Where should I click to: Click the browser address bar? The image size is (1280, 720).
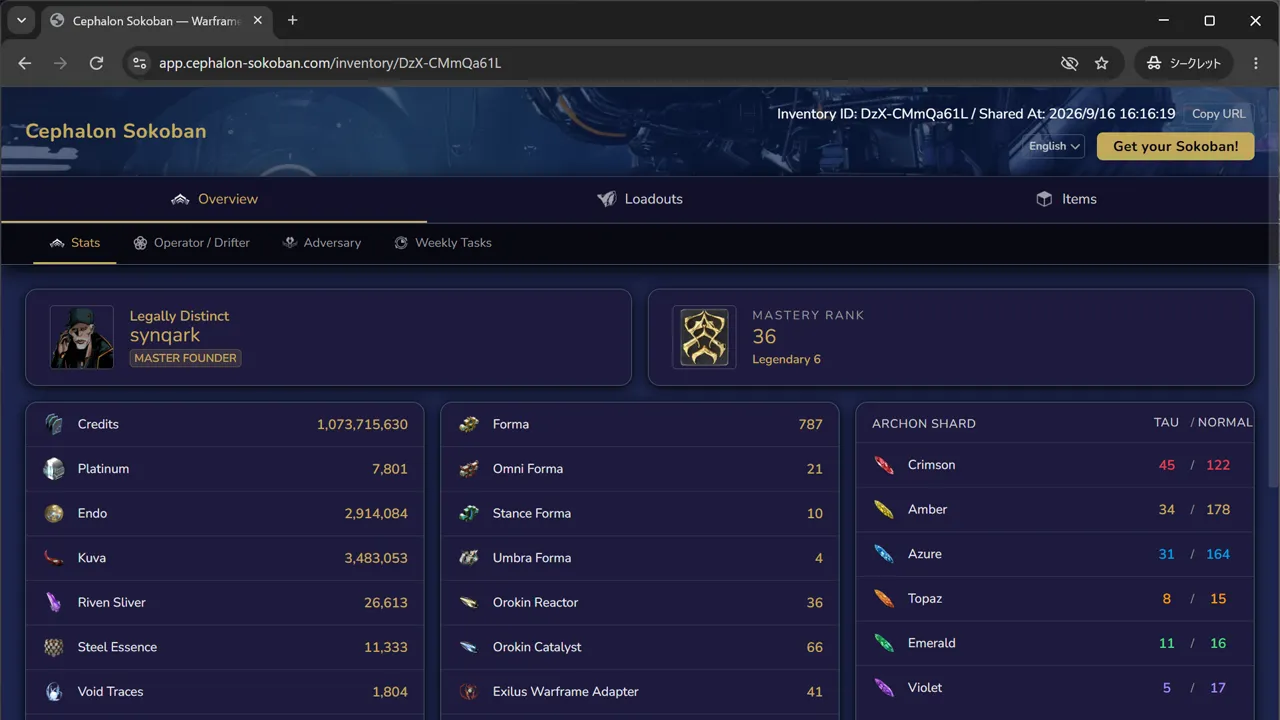pyautogui.click(x=600, y=63)
